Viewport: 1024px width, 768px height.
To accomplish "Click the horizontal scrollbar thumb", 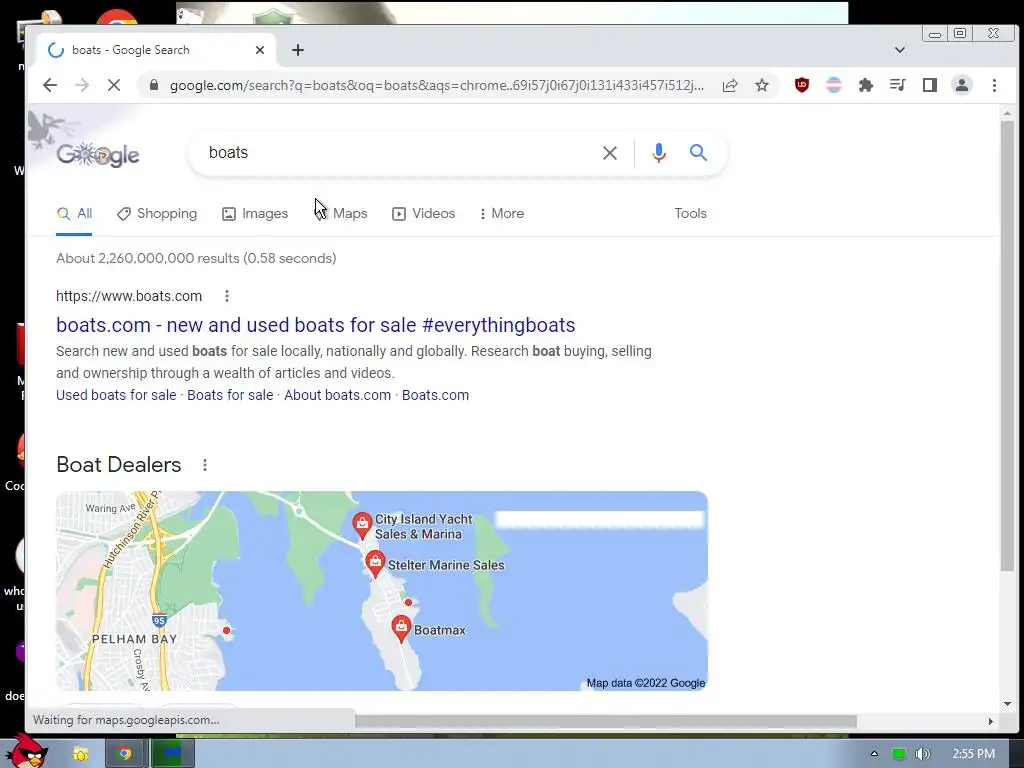I will click(605, 721).
